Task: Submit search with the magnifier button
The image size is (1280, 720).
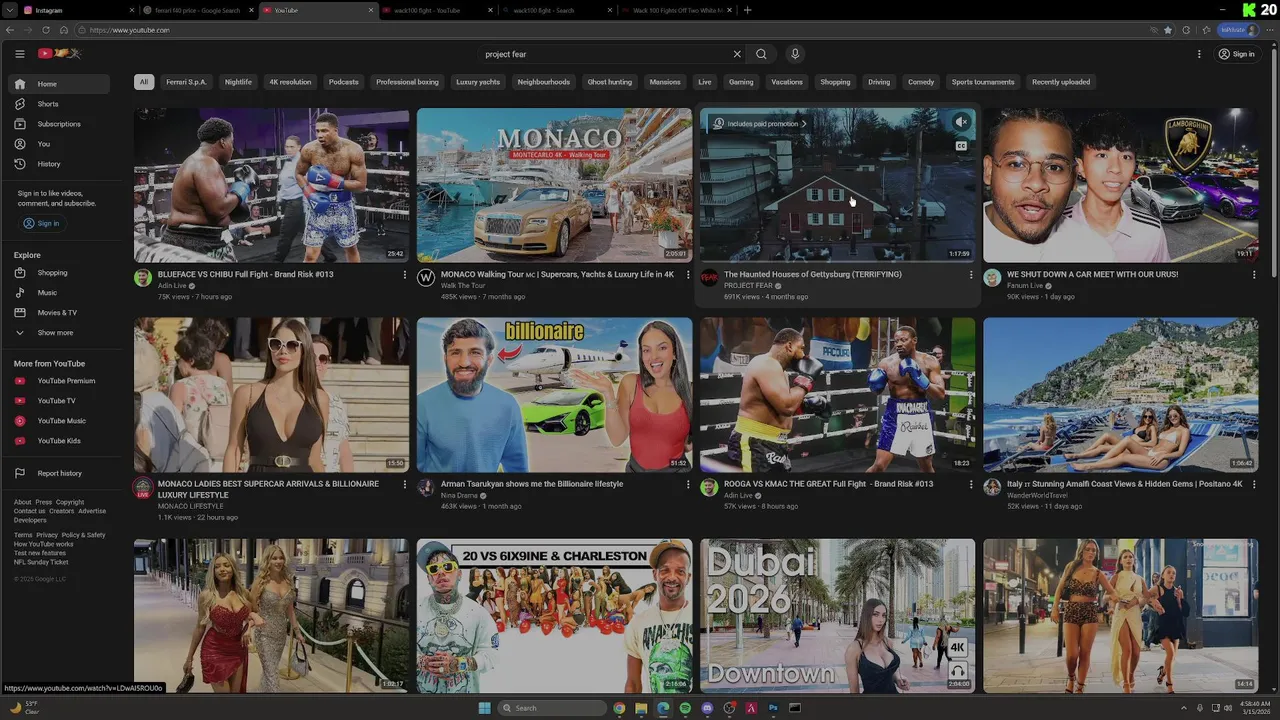Action: coord(761,54)
